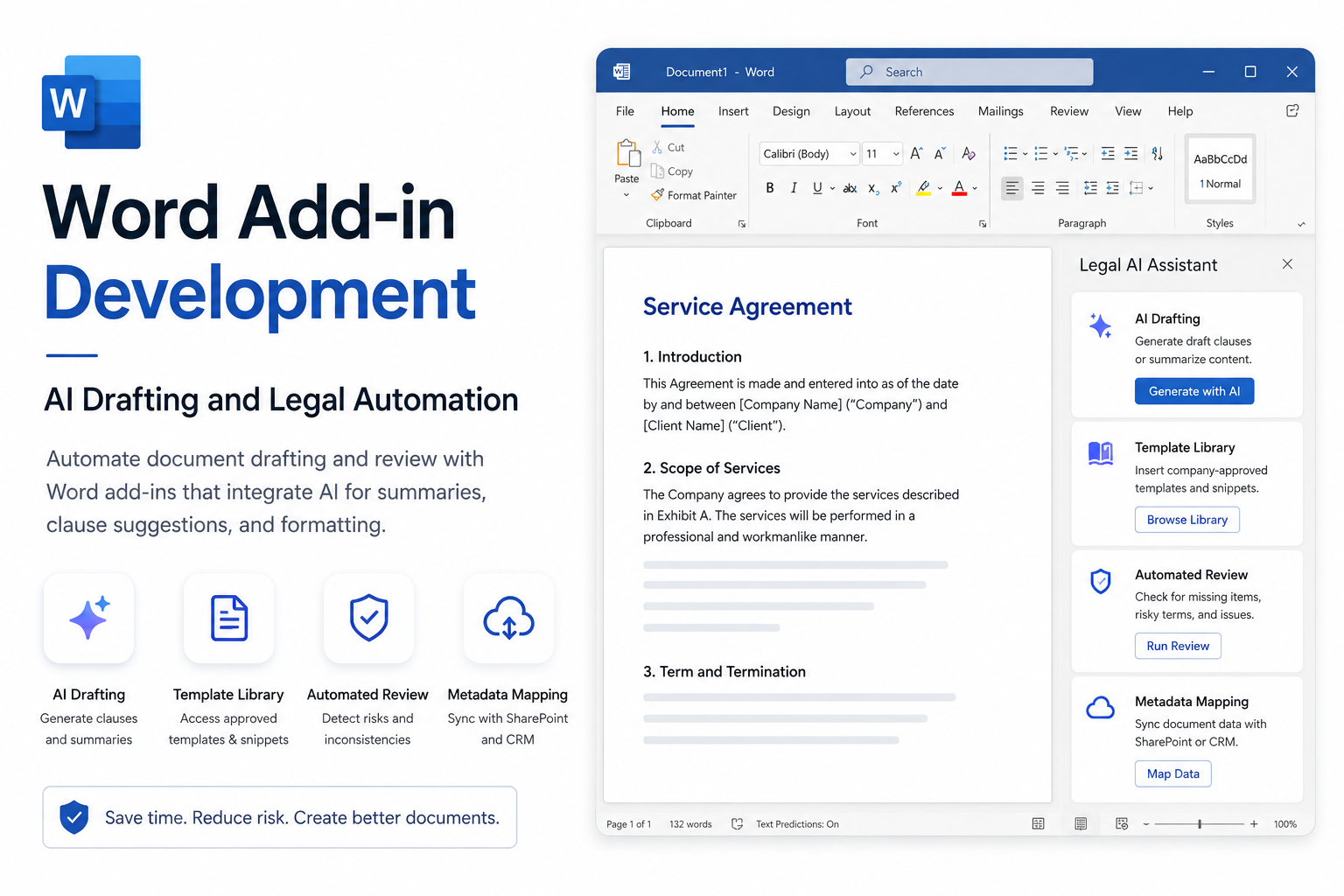1344x896 pixels.
Task: Click the proofing icon in the status bar
Action: pos(737,823)
